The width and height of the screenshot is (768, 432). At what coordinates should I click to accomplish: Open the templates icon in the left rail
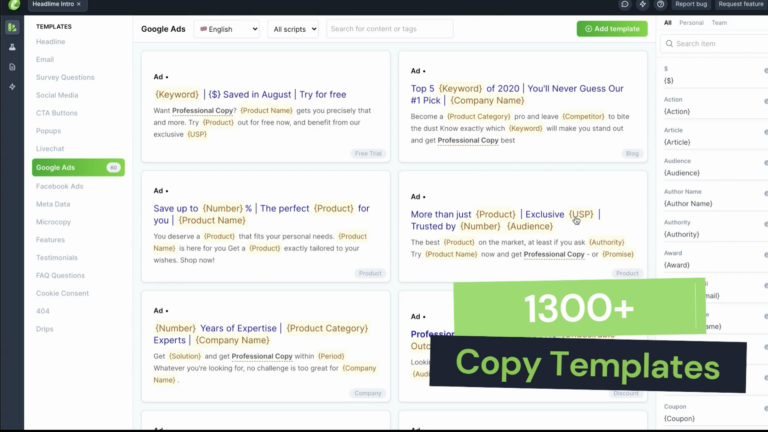coord(12,27)
